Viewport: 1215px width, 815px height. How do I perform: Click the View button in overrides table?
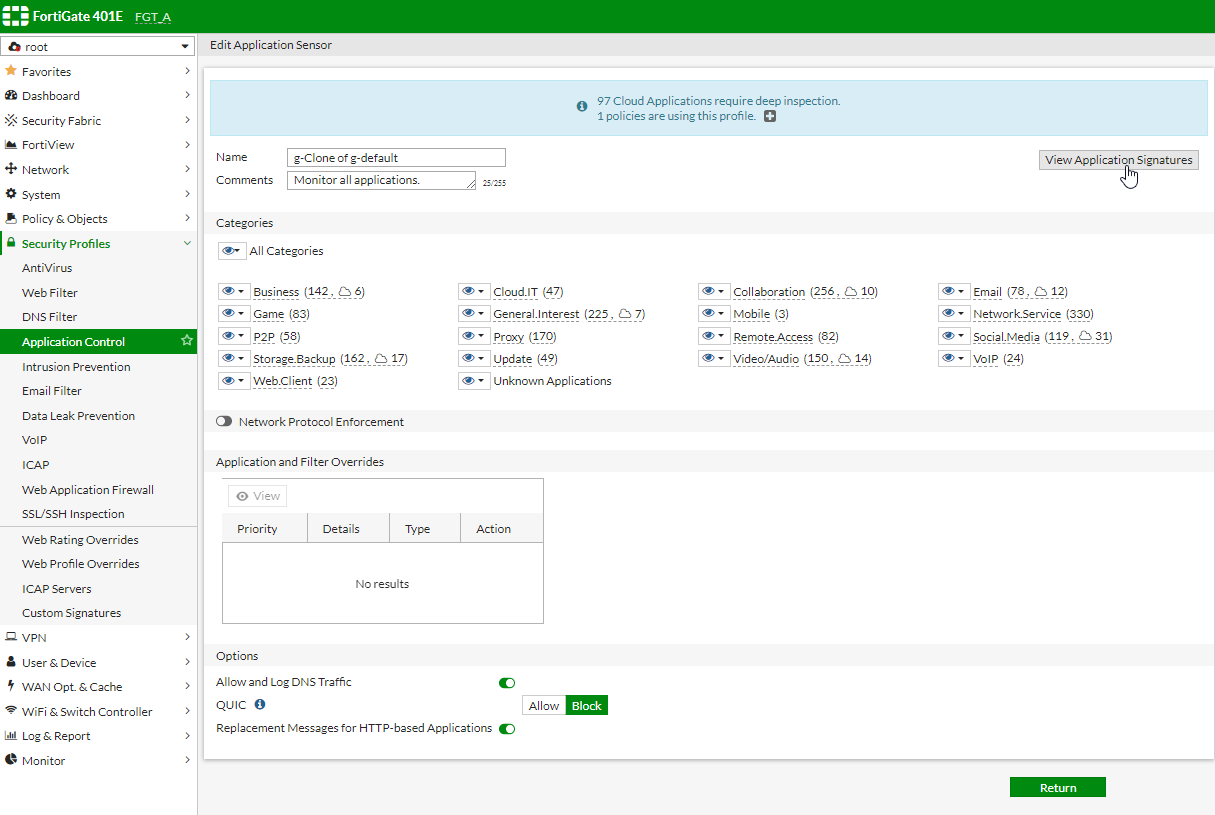[x=258, y=496]
